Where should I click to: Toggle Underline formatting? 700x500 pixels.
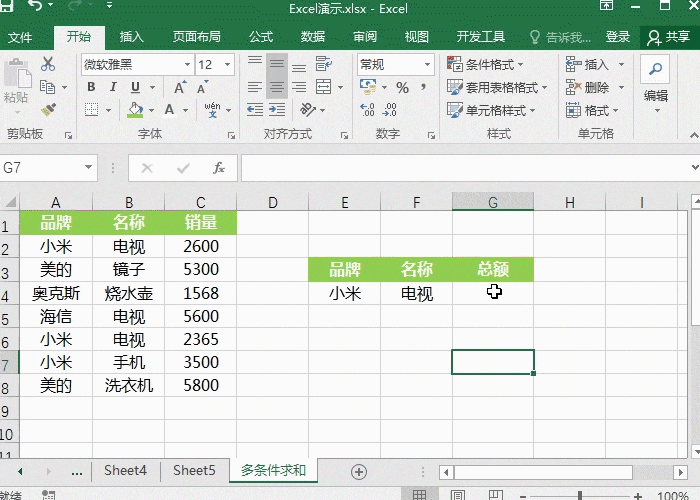135,87
